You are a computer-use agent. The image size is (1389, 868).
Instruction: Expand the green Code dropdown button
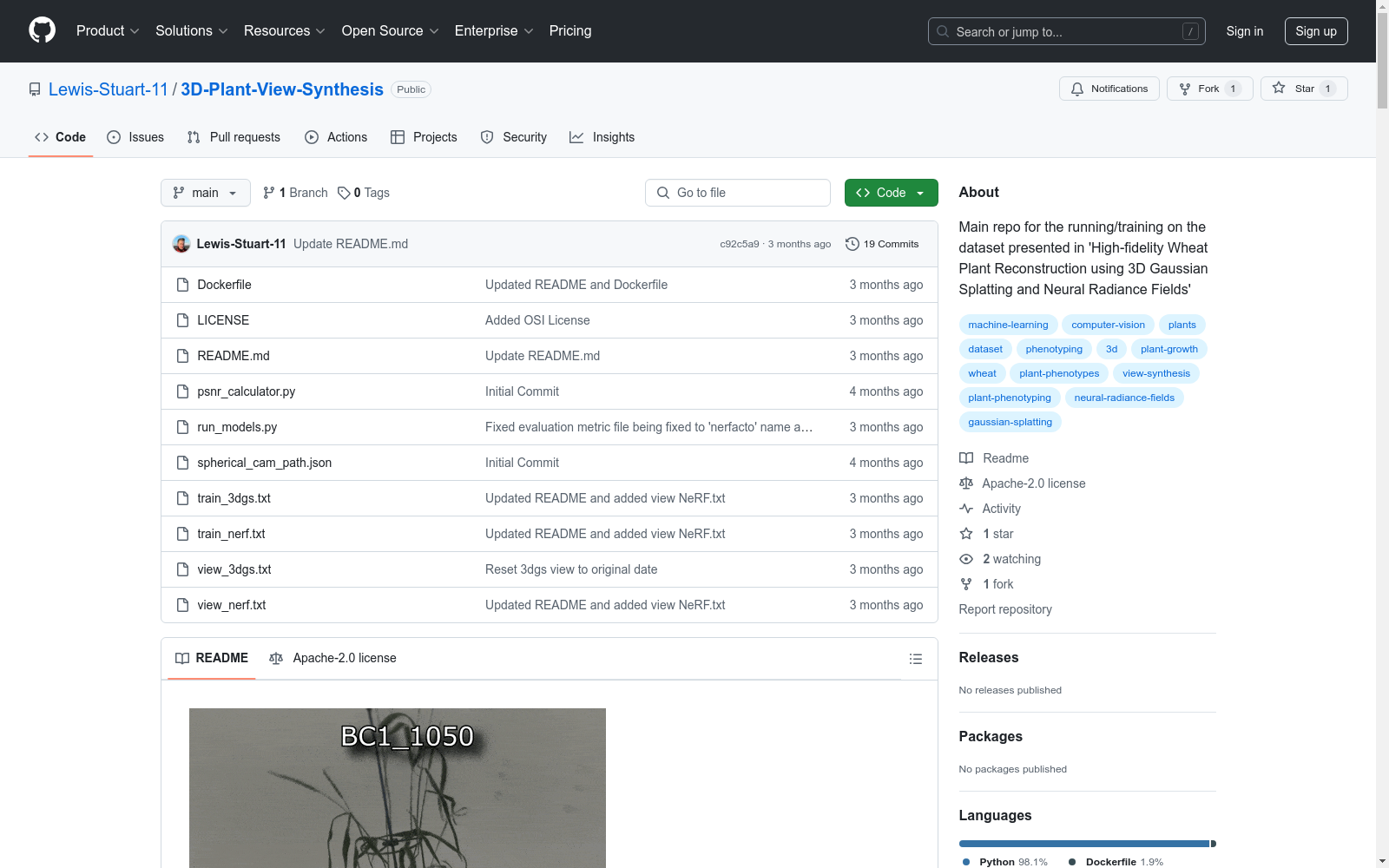[x=891, y=193]
